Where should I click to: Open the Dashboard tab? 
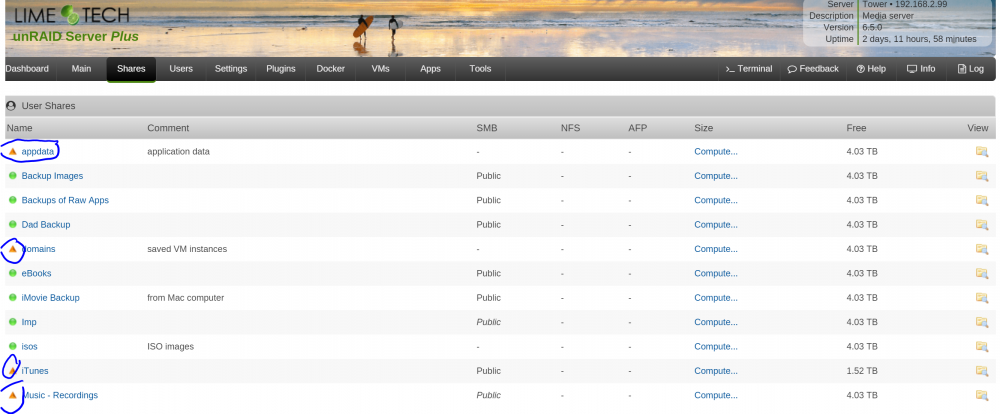(x=27, y=69)
